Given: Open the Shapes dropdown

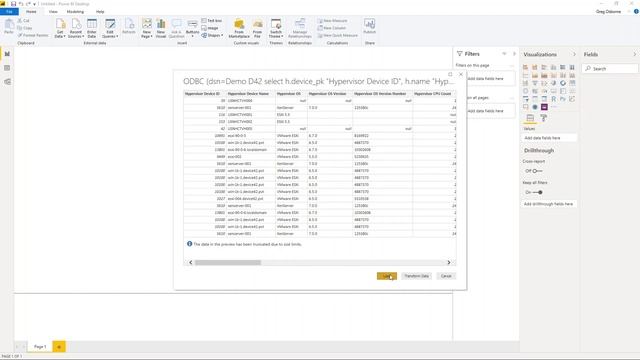Looking at the screenshot, I should click(x=212, y=35).
